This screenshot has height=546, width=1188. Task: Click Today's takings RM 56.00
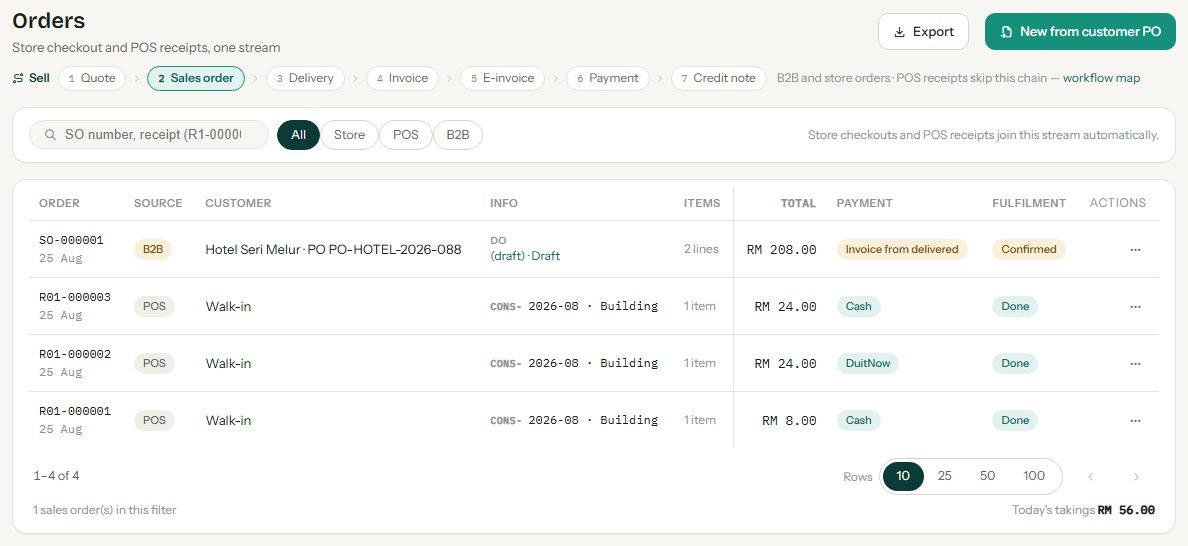(x=1083, y=510)
